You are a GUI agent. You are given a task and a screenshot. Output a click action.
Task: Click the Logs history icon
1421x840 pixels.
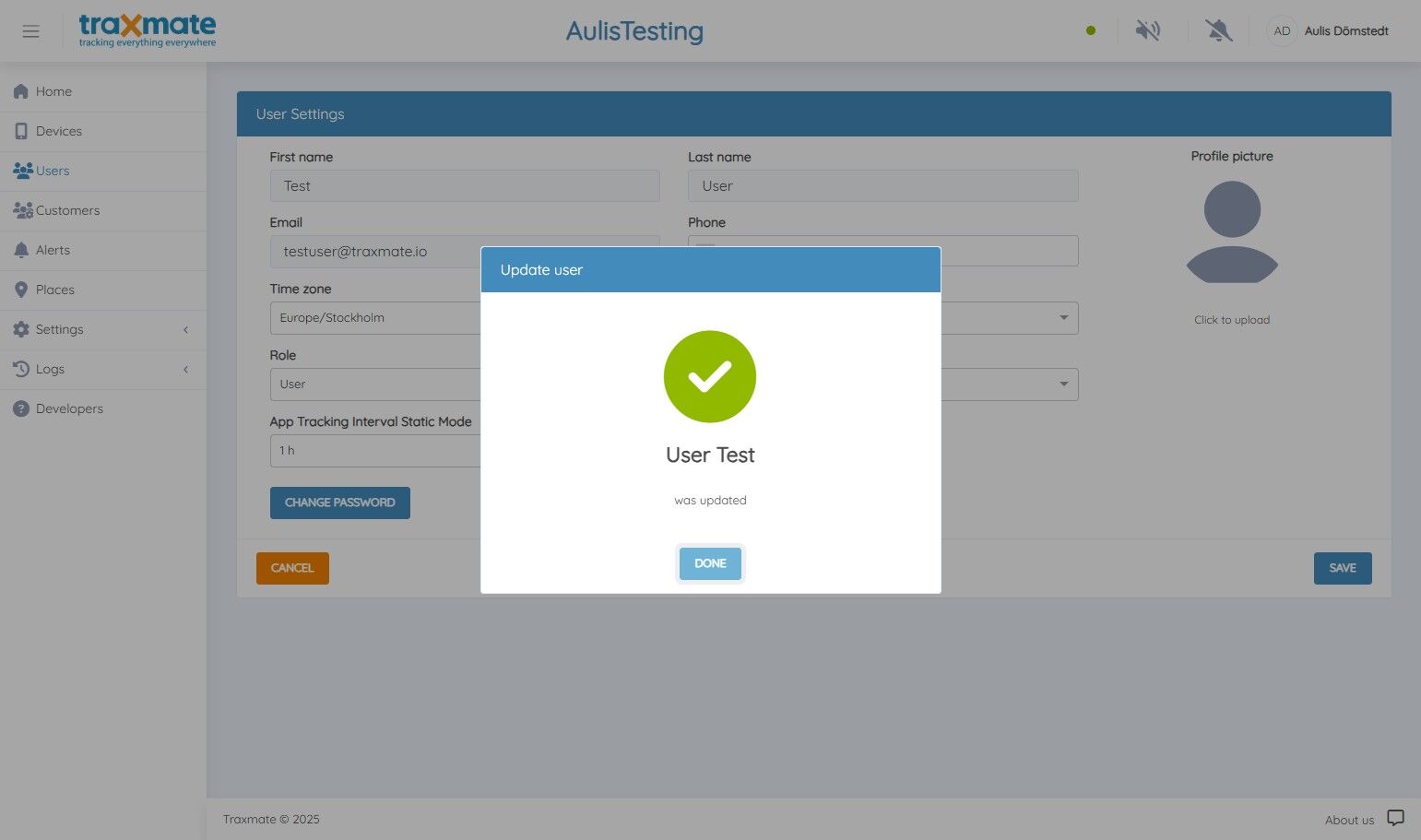click(x=21, y=369)
